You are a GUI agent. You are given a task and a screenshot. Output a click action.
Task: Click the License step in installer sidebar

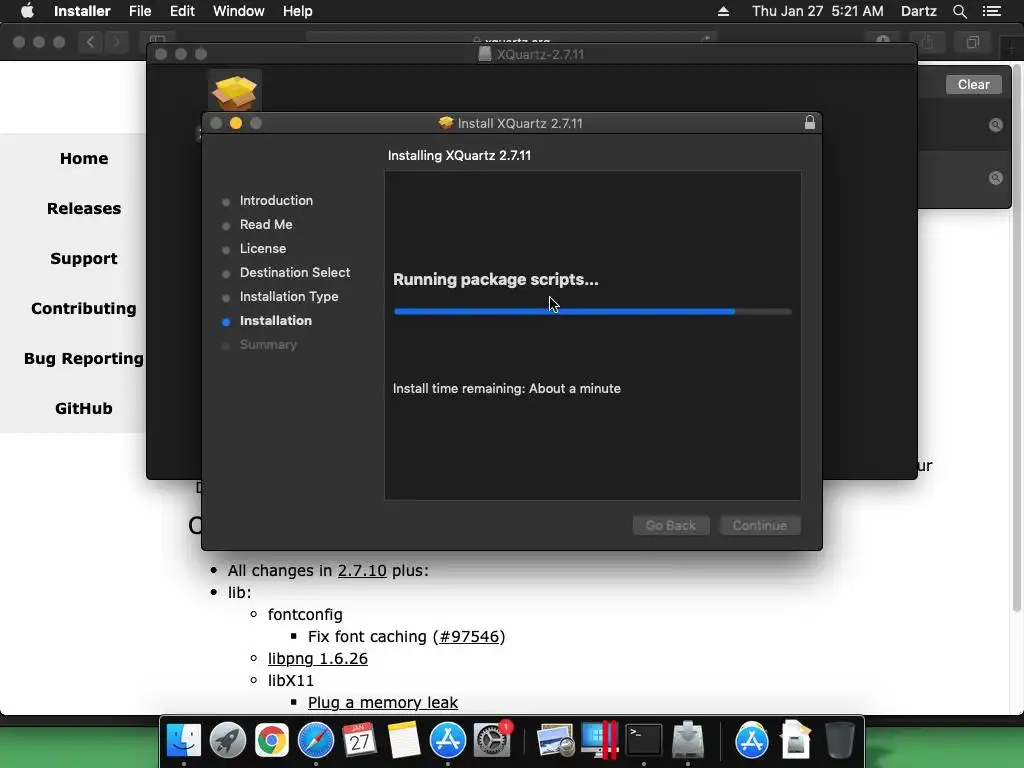(x=263, y=249)
